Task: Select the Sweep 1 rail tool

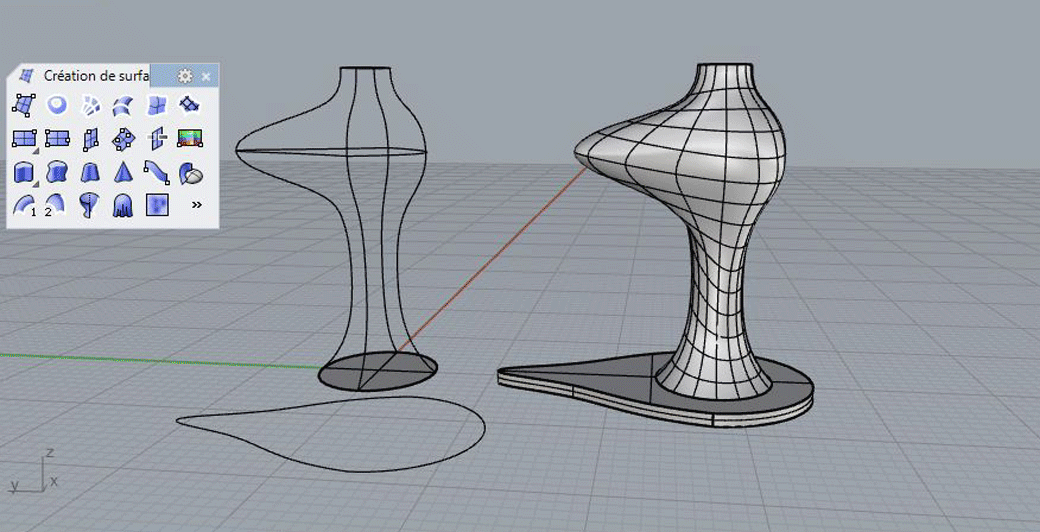Action: click(x=24, y=204)
